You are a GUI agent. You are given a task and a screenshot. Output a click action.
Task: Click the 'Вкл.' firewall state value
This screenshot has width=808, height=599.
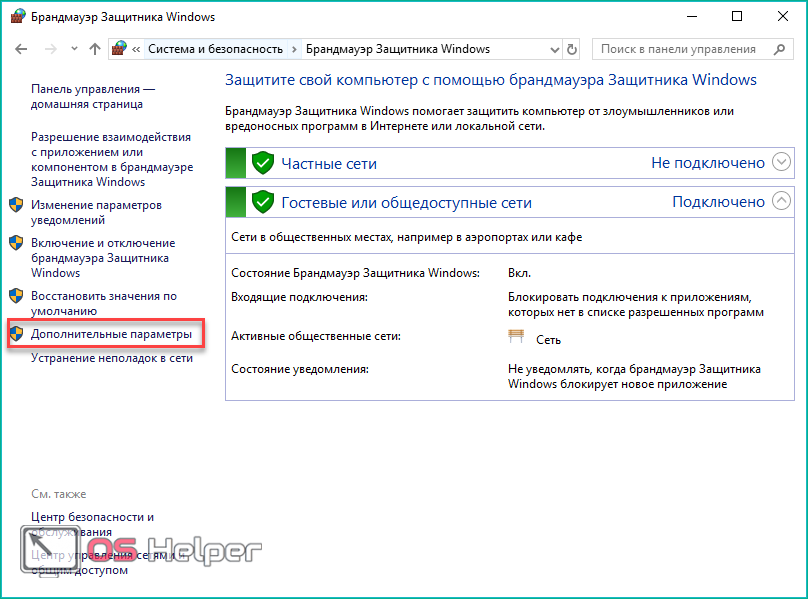pos(519,273)
